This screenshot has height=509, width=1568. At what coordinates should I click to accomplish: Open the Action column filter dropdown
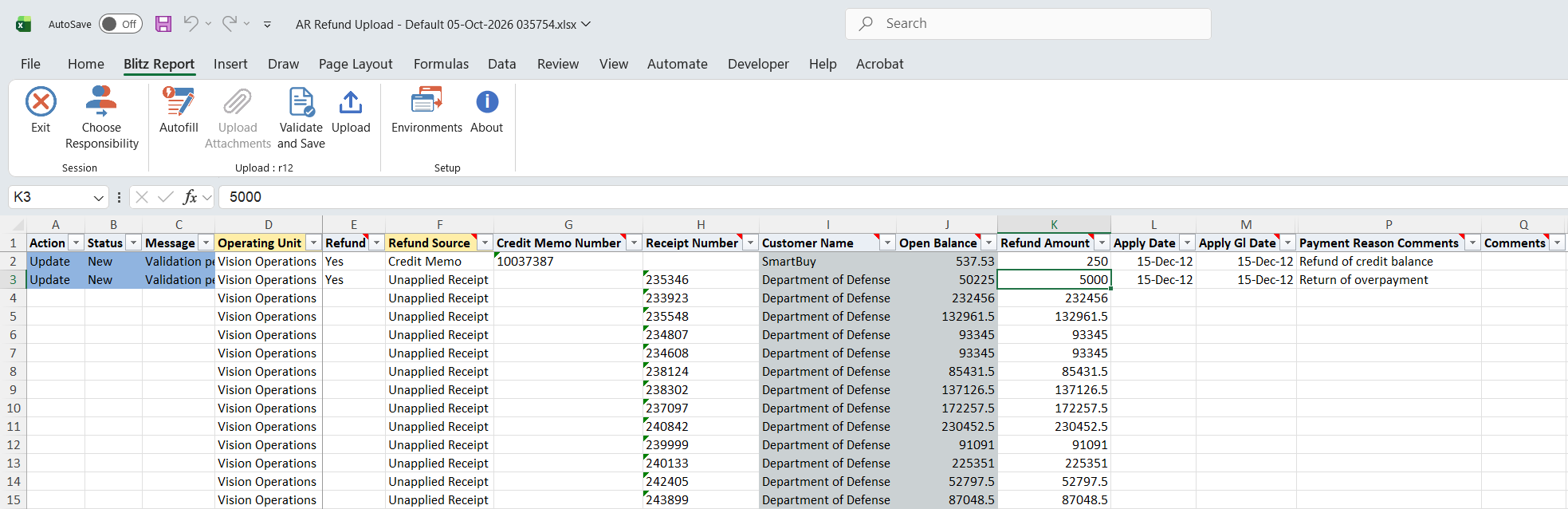pos(77,243)
